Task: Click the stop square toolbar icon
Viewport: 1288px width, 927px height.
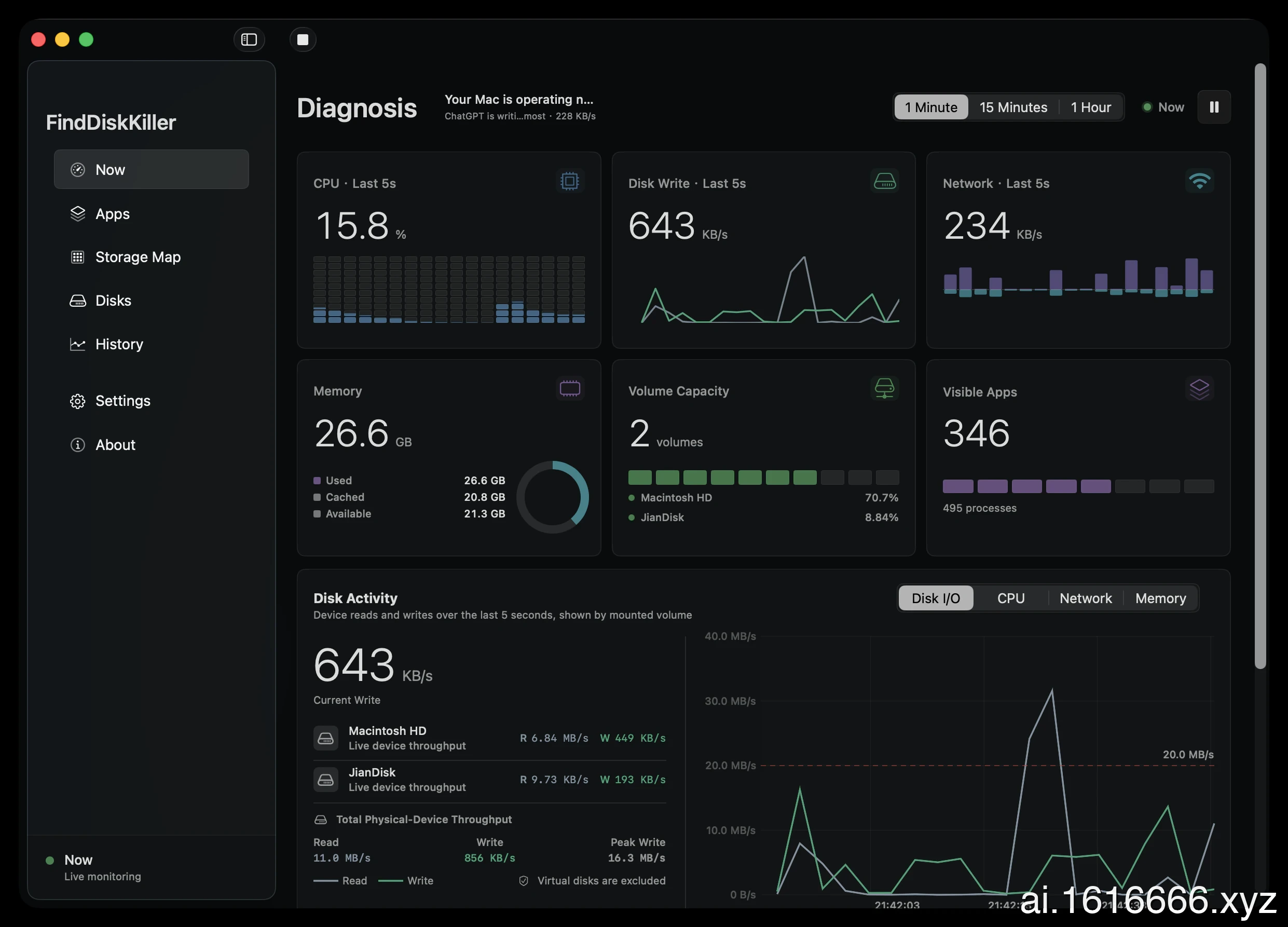Action: (303, 39)
